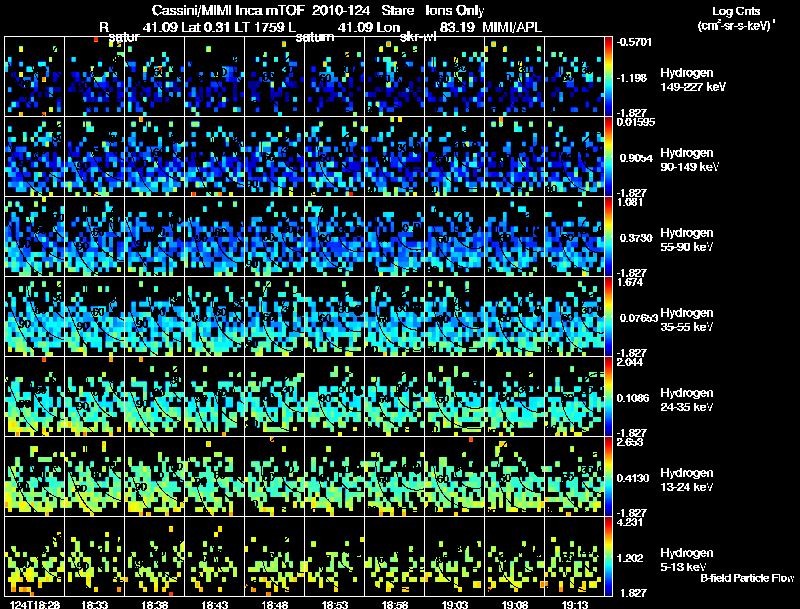Click the 'Cassini/MIMI Inca mTOF' title text
The width and height of the screenshot is (800, 609).
click(228, 10)
